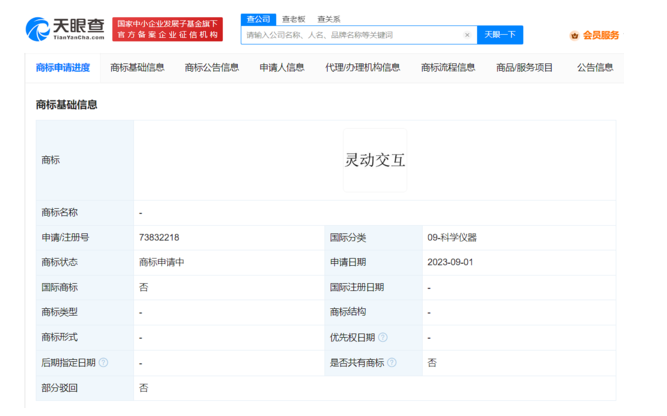Select the 查公司 search tab

pyautogui.click(x=258, y=19)
